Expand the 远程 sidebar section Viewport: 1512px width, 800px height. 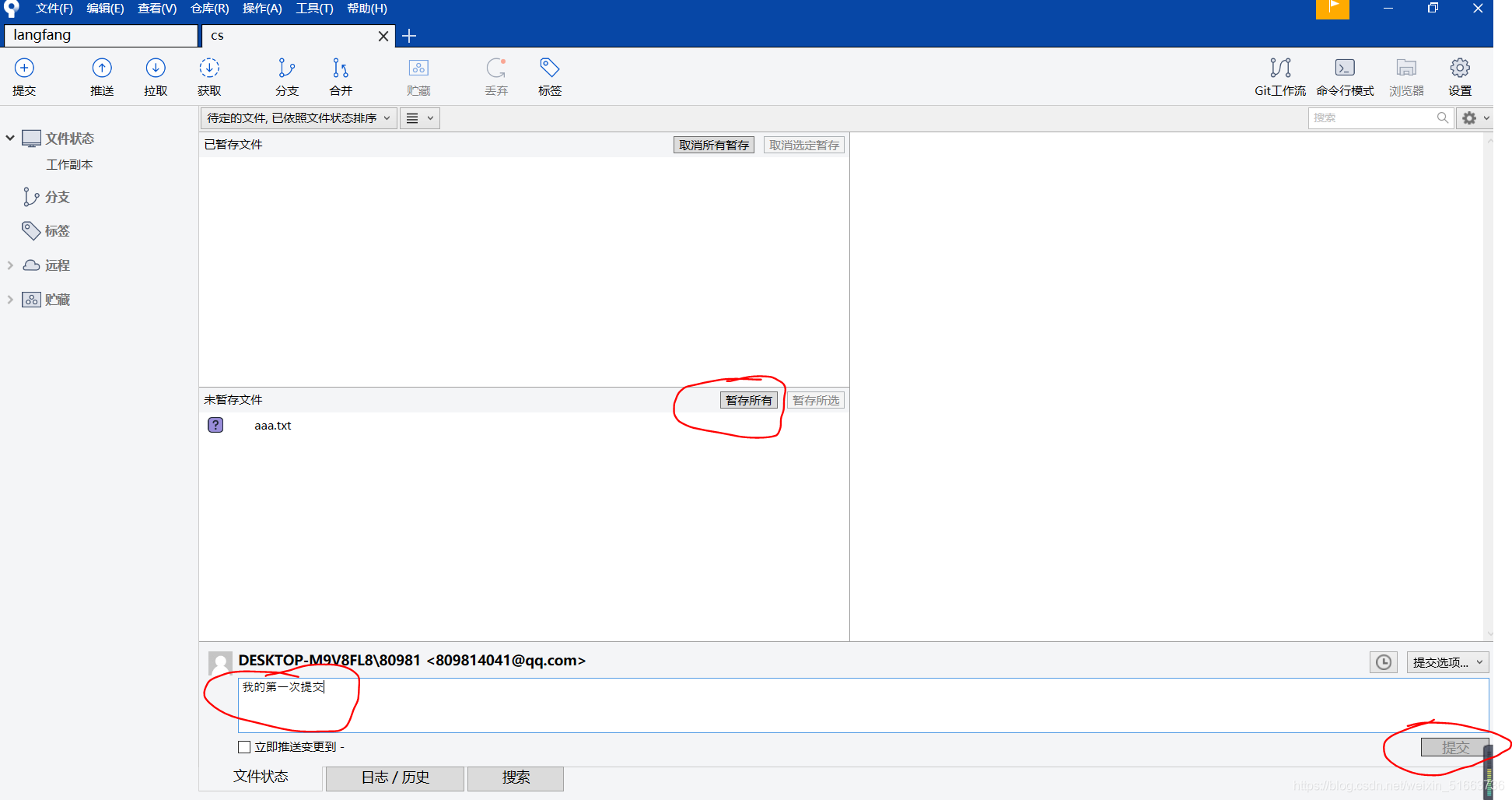pyautogui.click(x=10, y=265)
